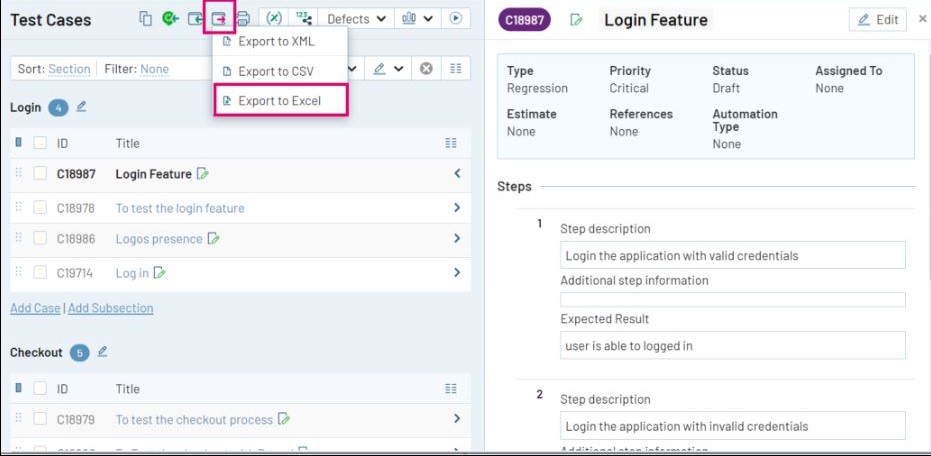This screenshot has width=931, height=456.
Task: Open the Defects dropdown
Action: pos(356,18)
